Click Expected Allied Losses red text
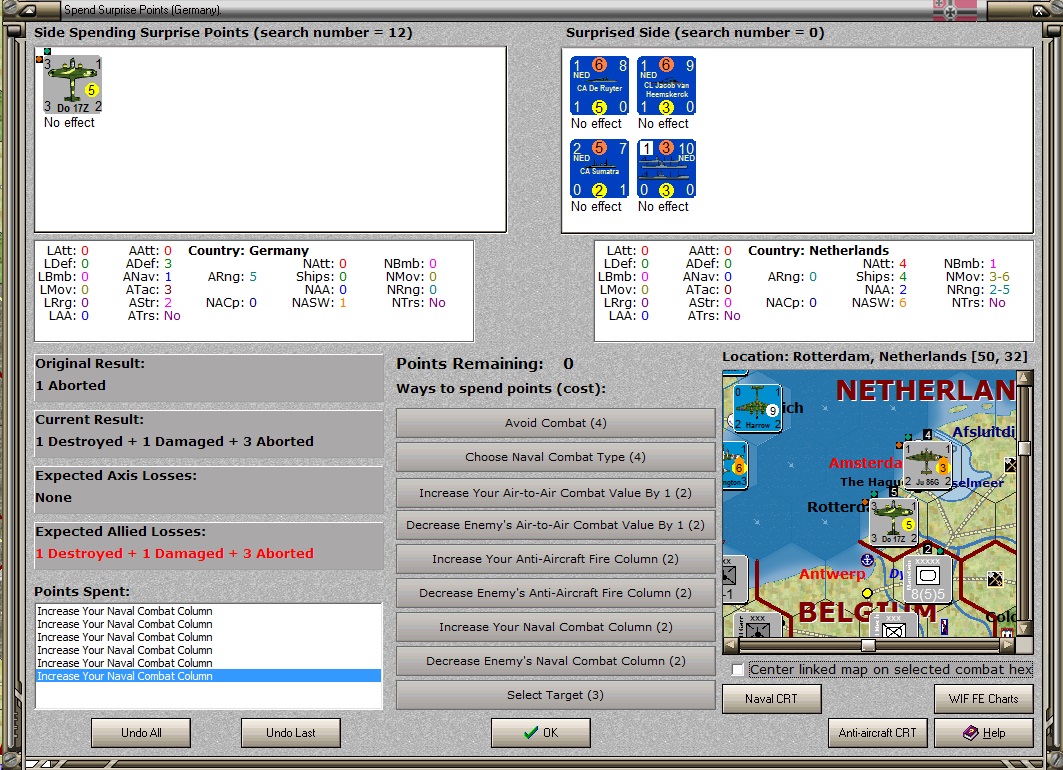 [x=174, y=553]
